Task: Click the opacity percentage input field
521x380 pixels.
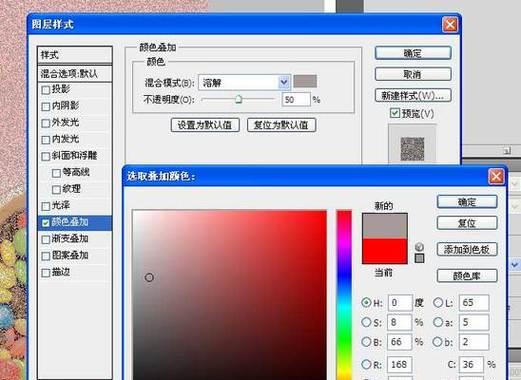Action: [296, 99]
